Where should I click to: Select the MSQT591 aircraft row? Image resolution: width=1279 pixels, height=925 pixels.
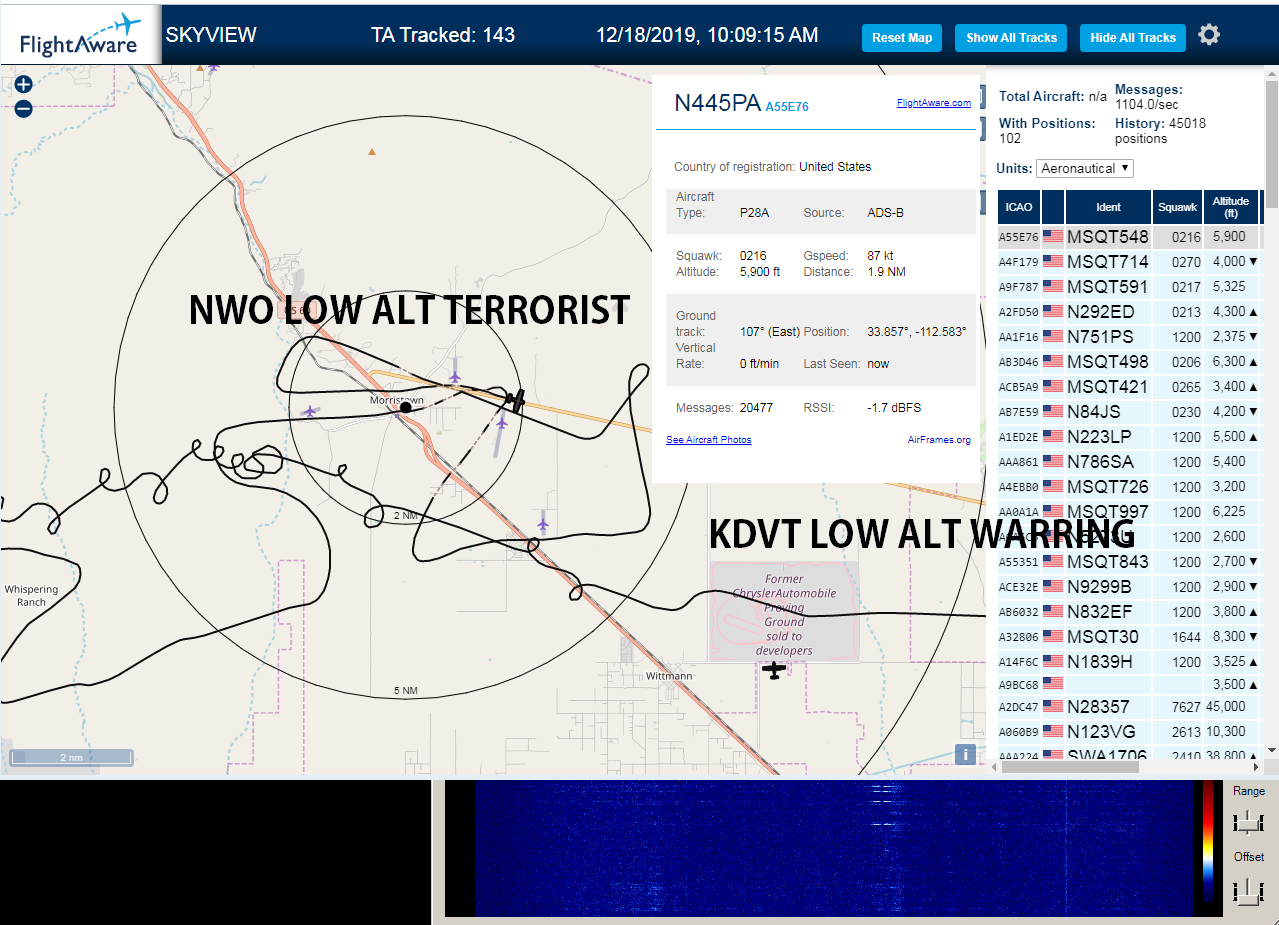[x=1129, y=287]
